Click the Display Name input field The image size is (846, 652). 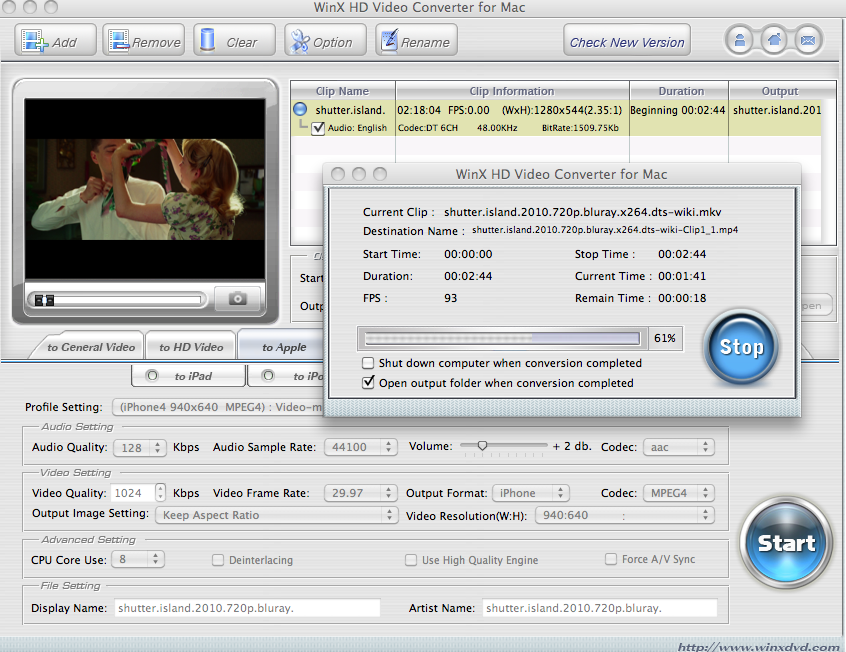pos(247,608)
